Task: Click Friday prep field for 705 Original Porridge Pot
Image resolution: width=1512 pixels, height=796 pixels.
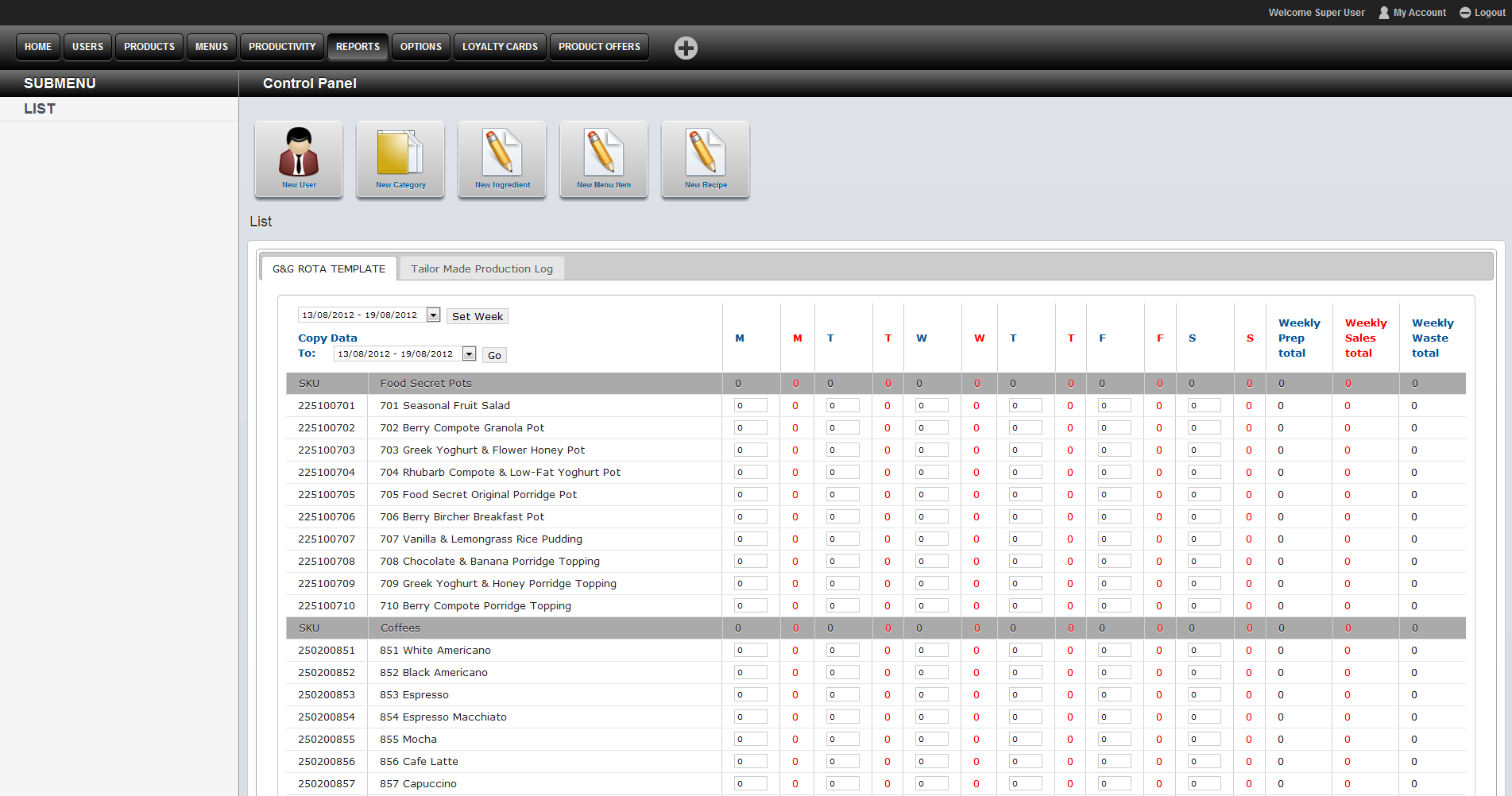Action: [1114, 494]
